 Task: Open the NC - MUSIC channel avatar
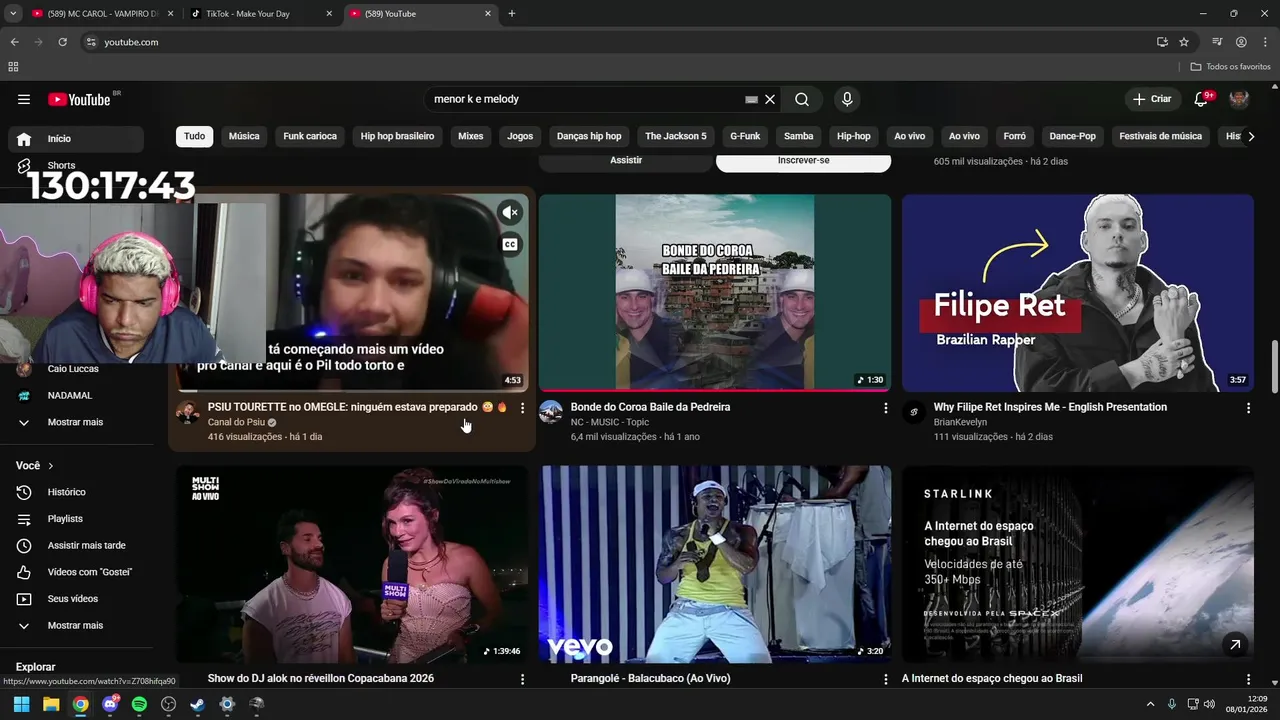pyautogui.click(x=550, y=412)
